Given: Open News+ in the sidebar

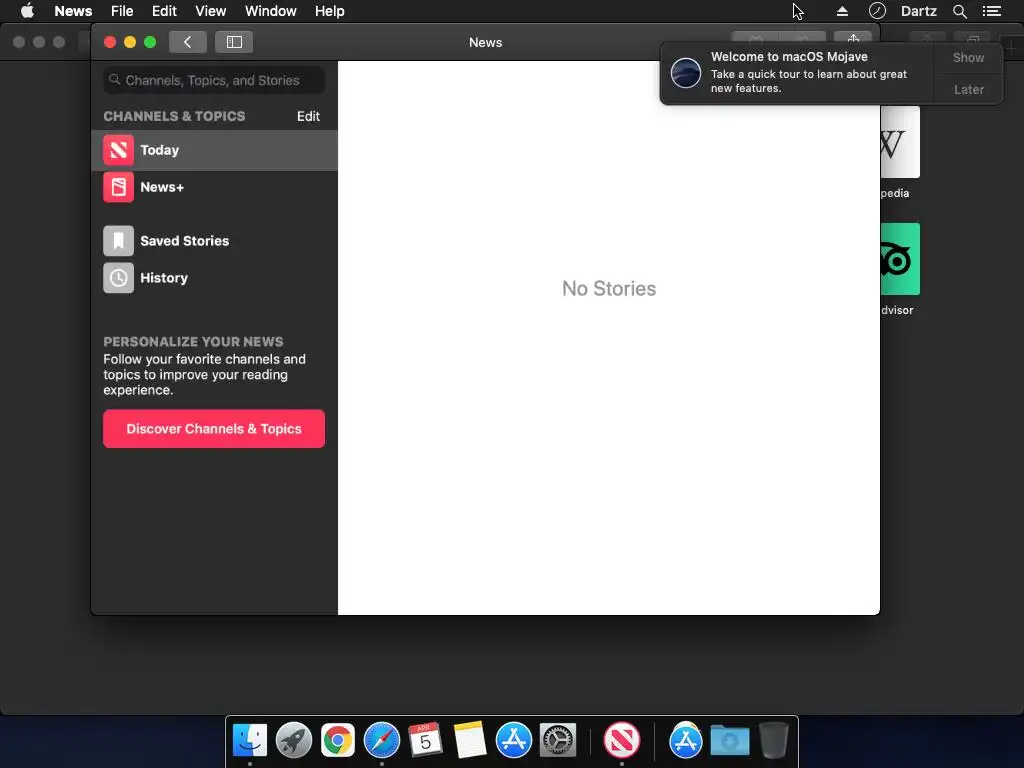Looking at the screenshot, I should tap(214, 187).
